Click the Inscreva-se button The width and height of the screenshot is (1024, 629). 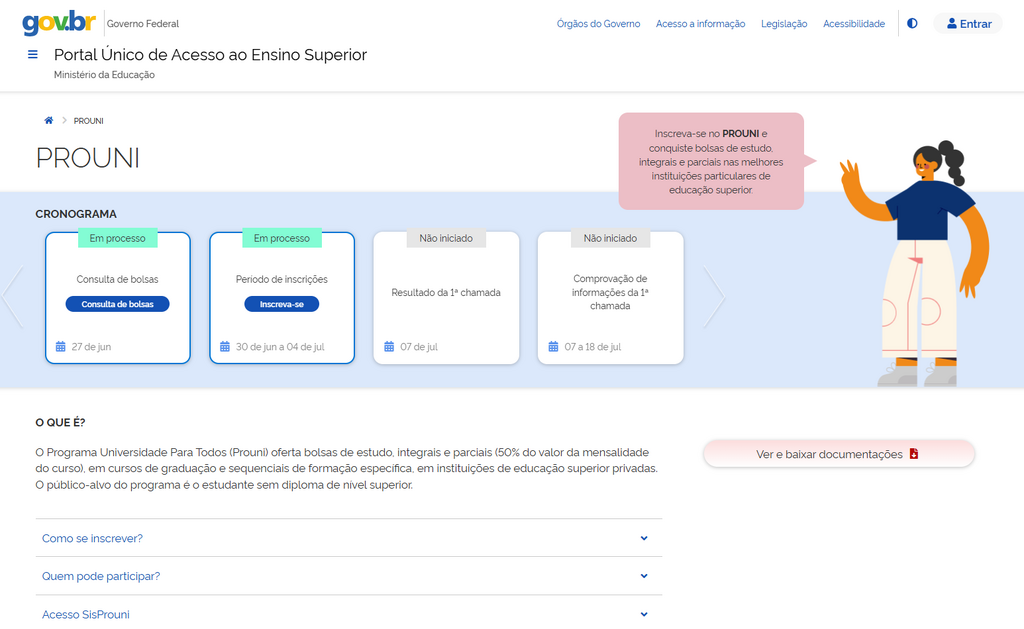click(281, 304)
